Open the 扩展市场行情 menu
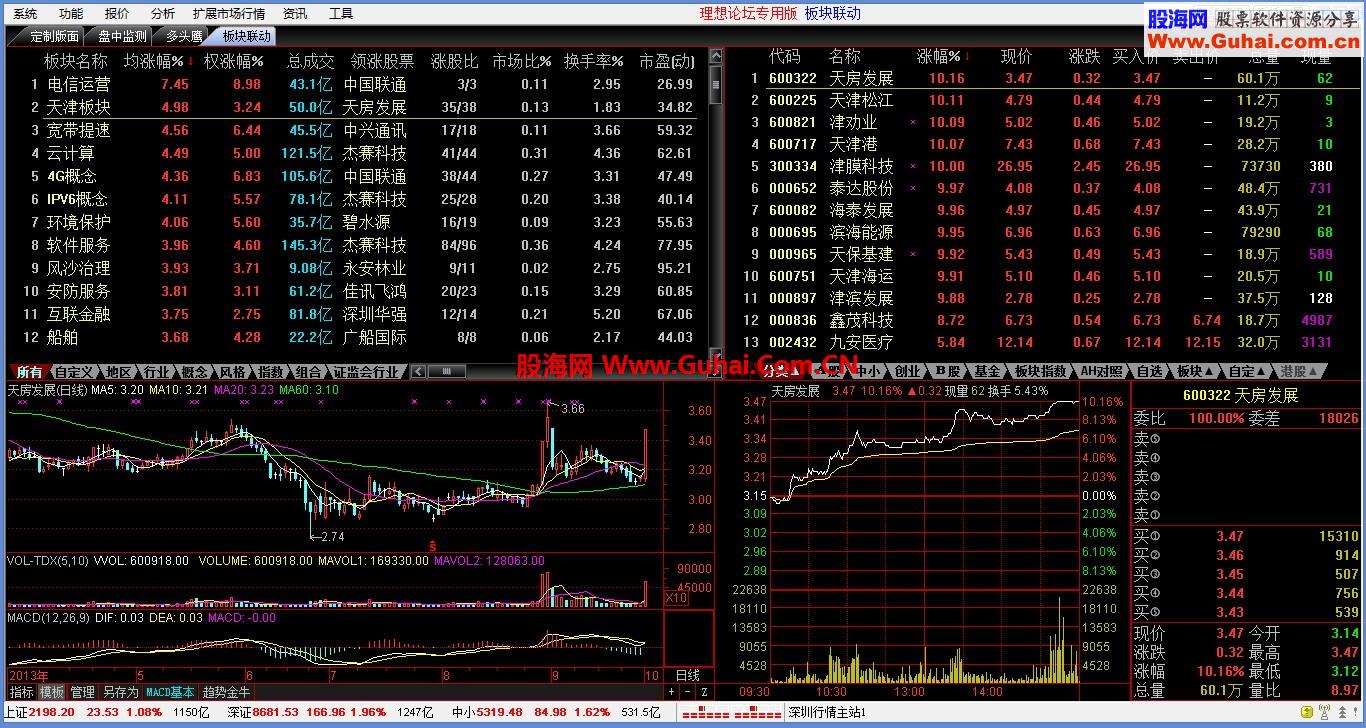 coord(229,13)
